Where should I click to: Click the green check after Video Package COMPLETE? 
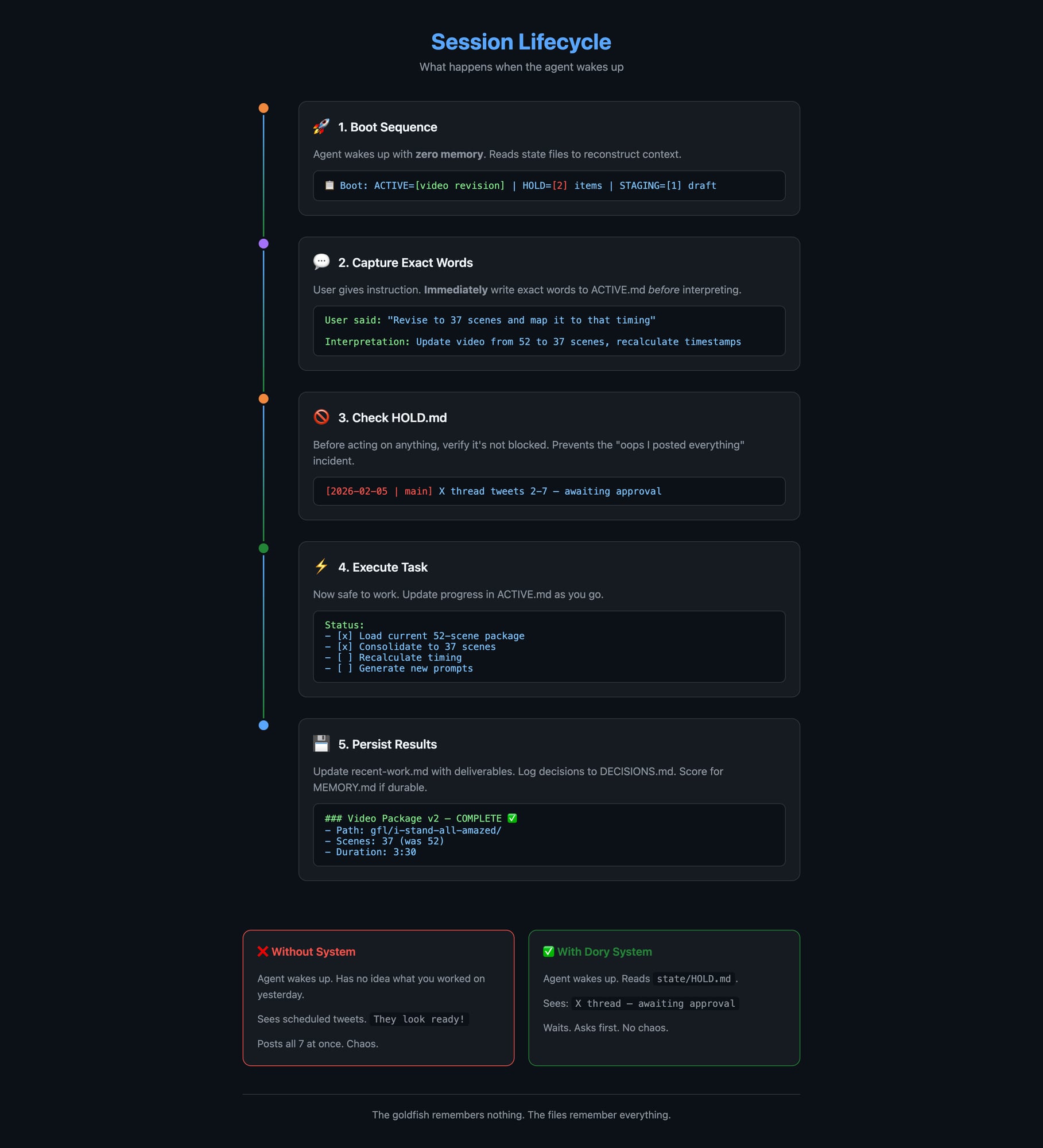pos(512,818)
